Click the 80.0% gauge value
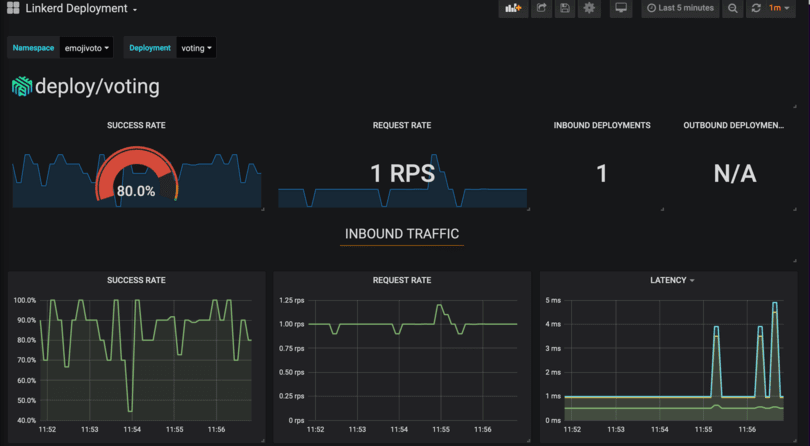 click(136, 191)
